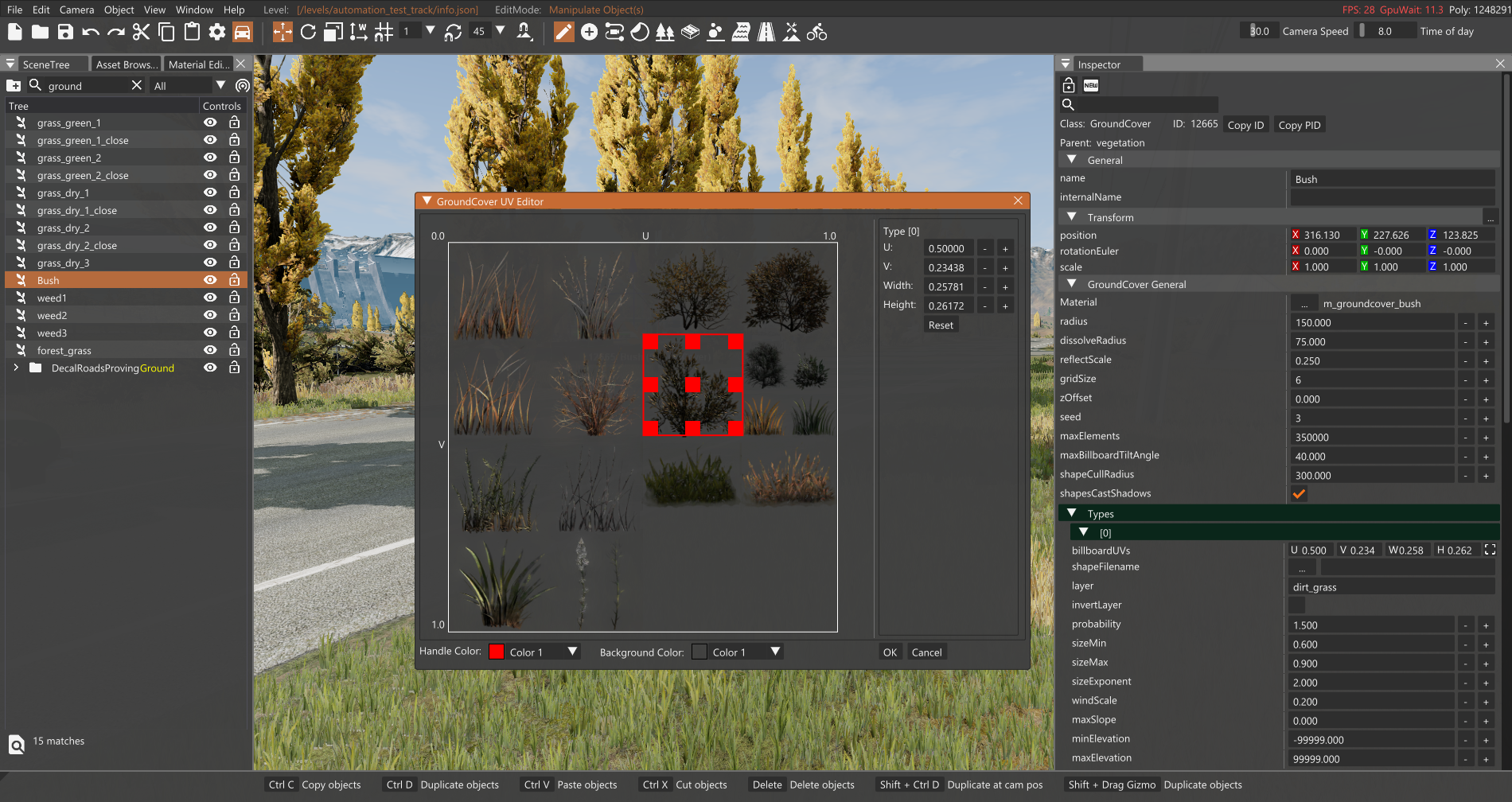The height and width of the screenshot is (802, 1512).
Task: Switch to the Asset Browser tab
Action: pos(126,64)
